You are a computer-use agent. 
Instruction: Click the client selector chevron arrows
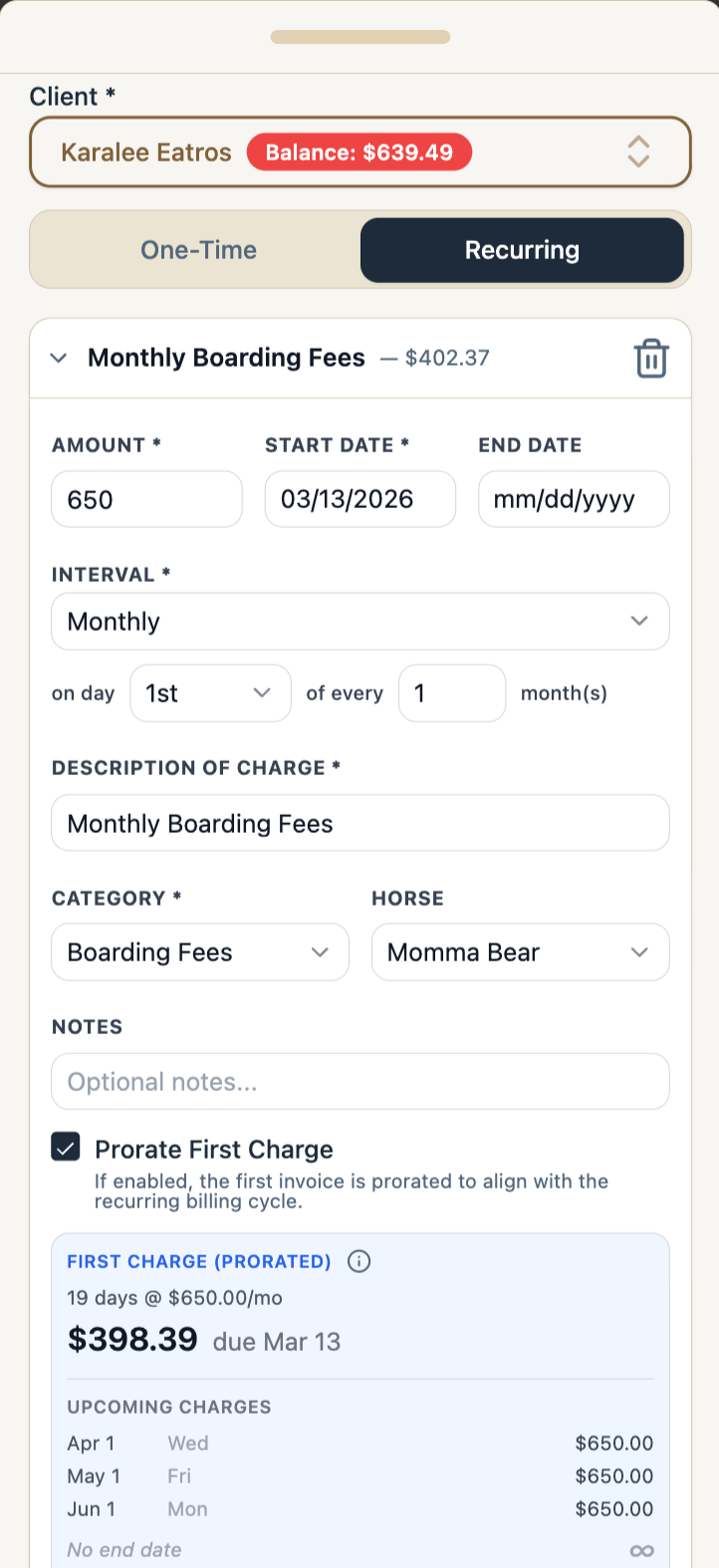638,152
